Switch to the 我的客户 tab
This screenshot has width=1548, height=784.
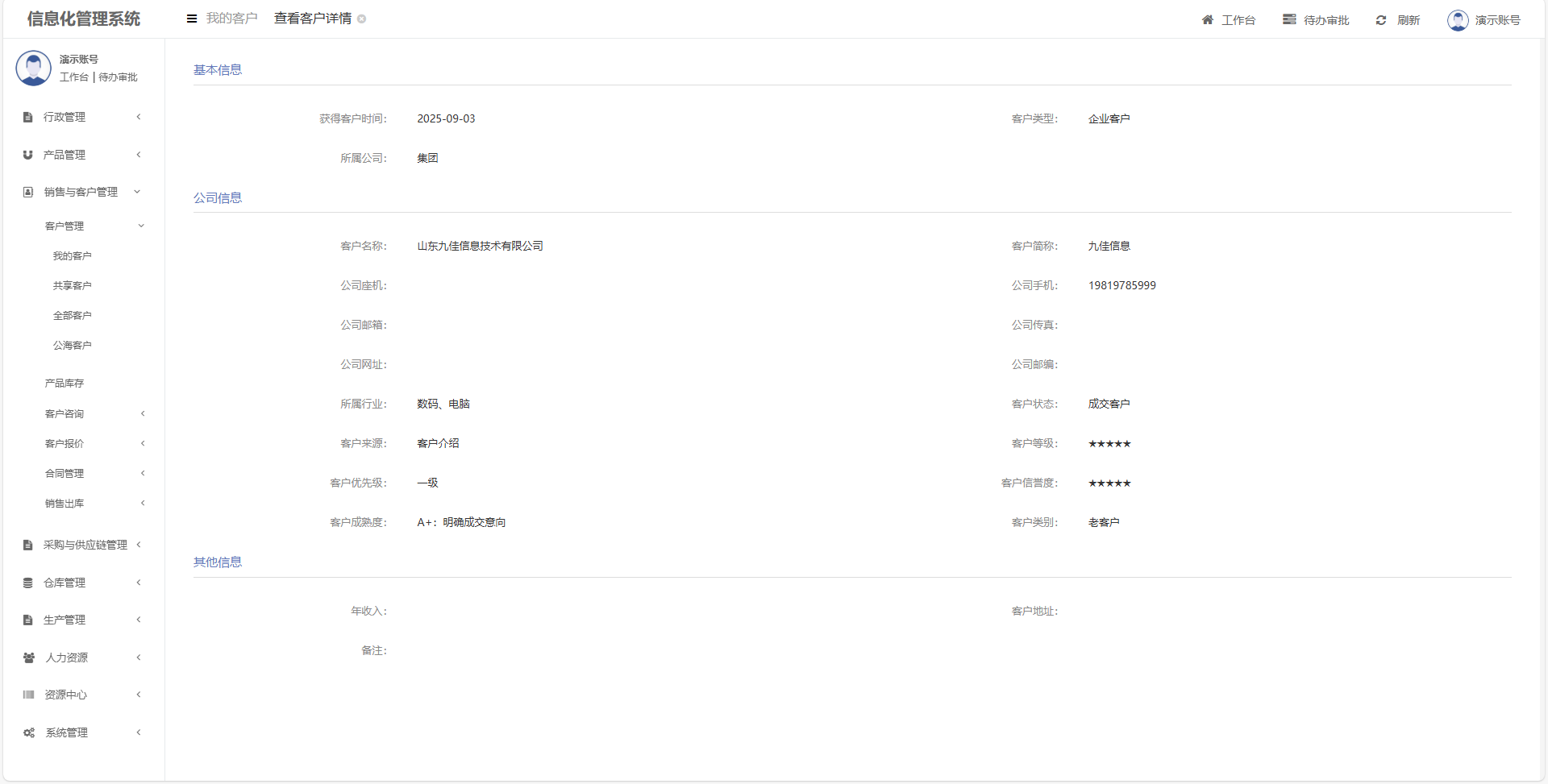[231, 19]
